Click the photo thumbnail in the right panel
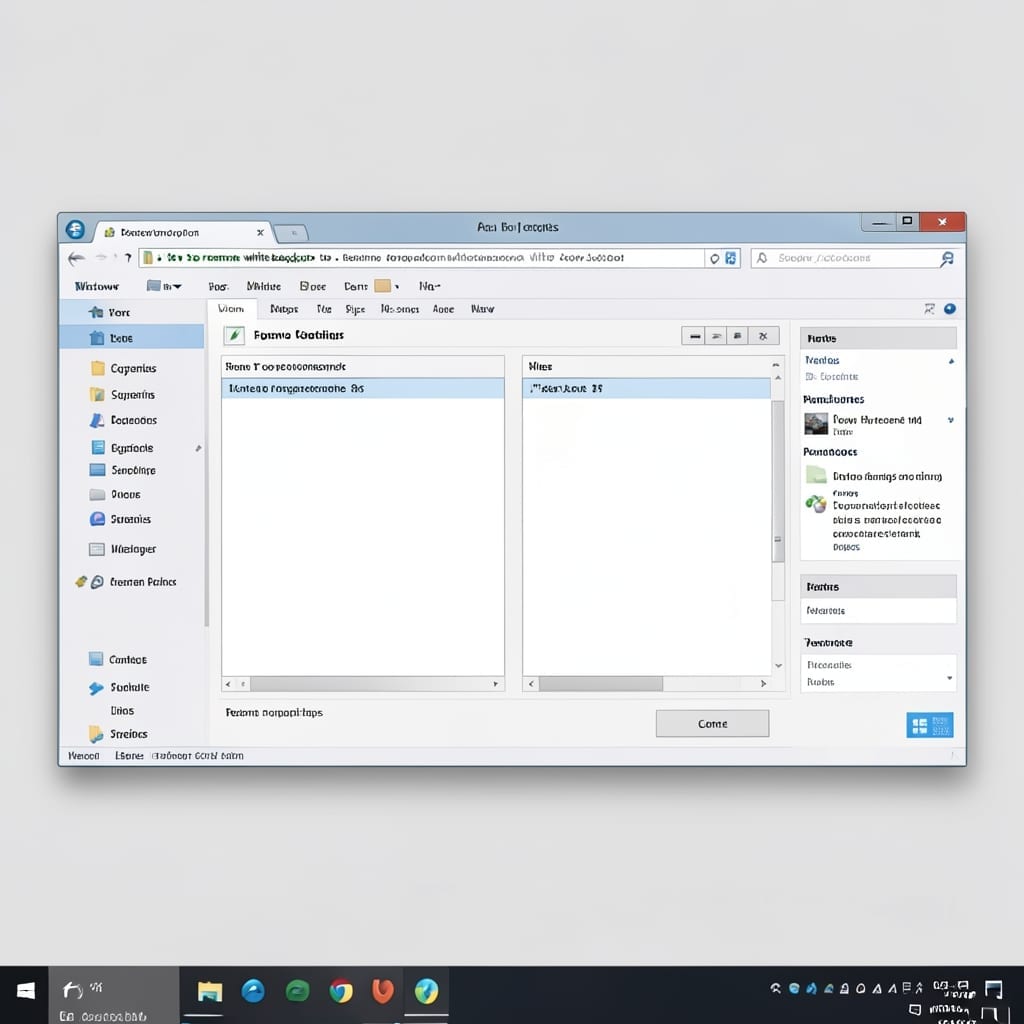Image resolution: width=1024 pixels, height=1024 pixels. pyautogui.click(x=816, y=423)
